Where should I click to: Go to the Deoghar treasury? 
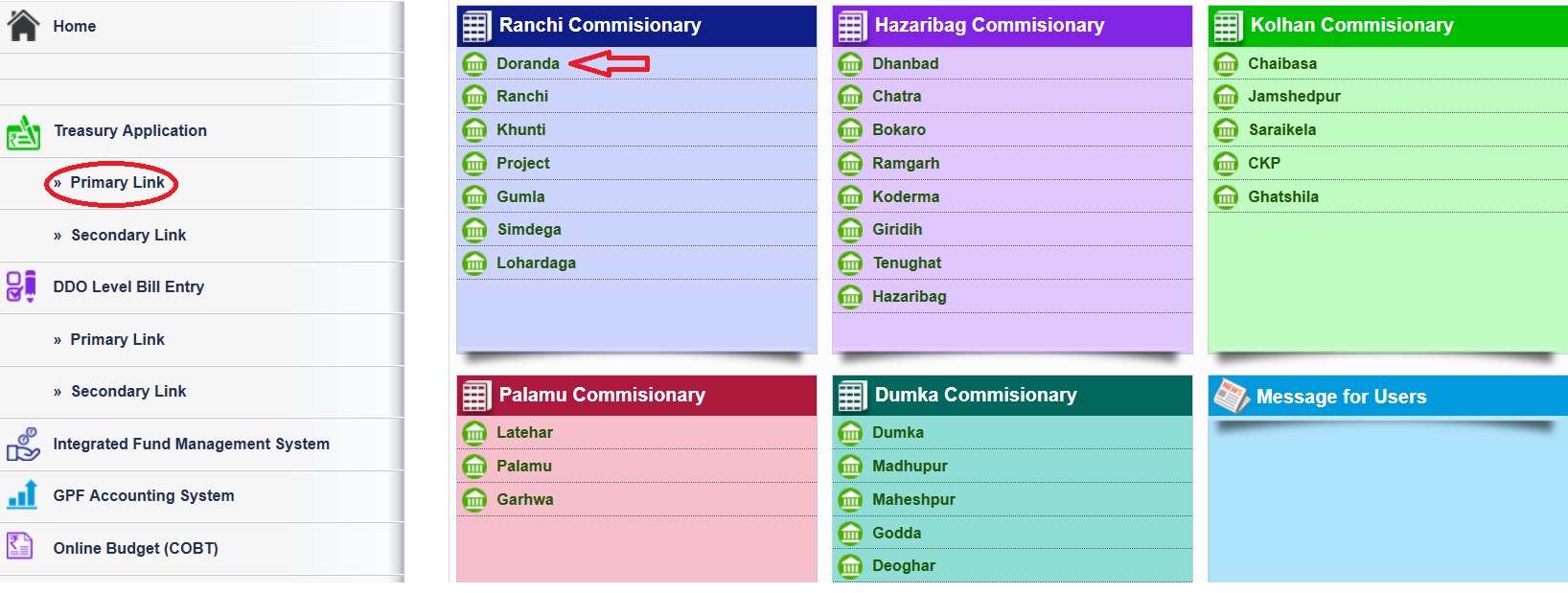coord(903,566)
